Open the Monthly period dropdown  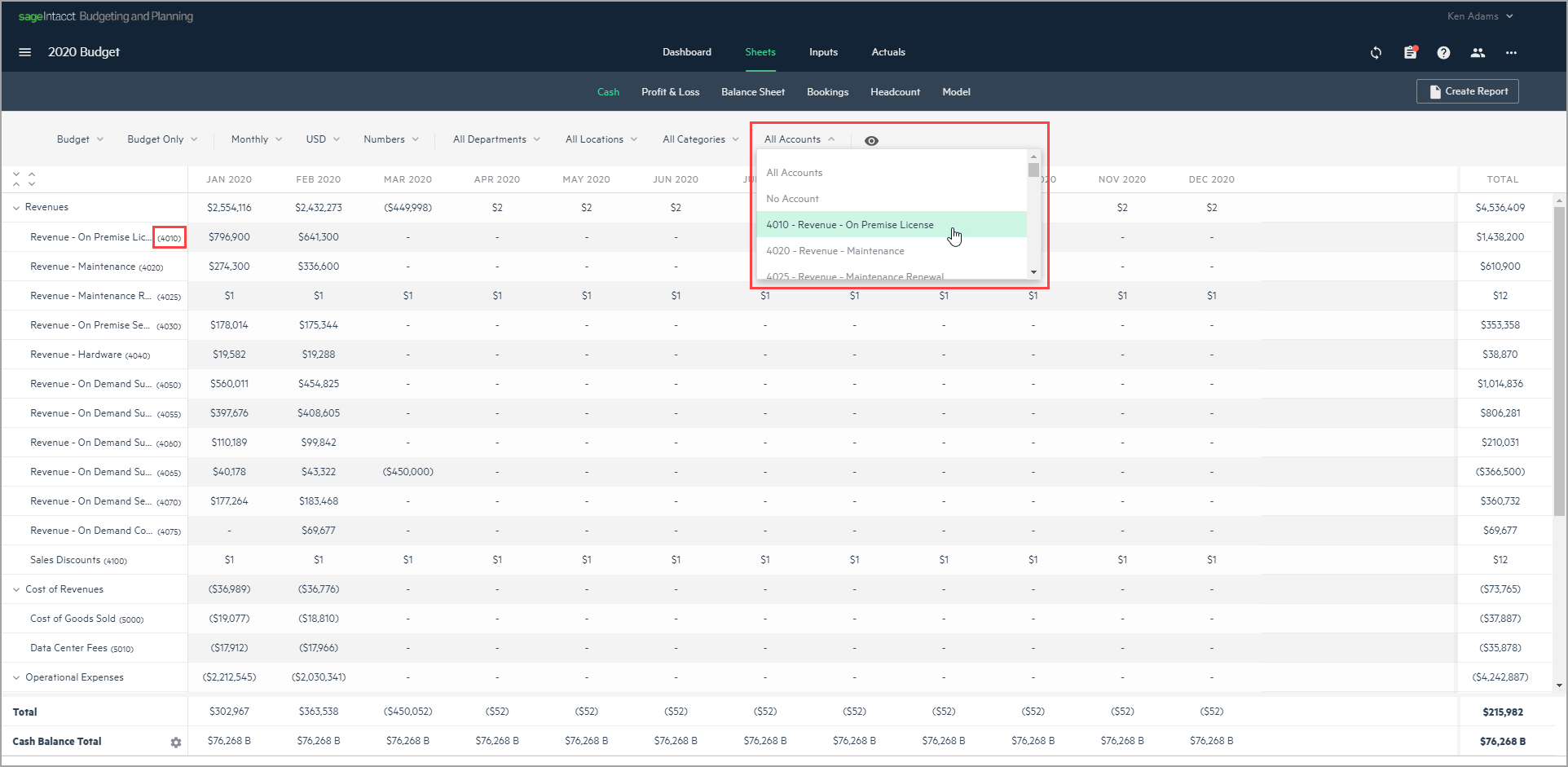coord(257,139)
